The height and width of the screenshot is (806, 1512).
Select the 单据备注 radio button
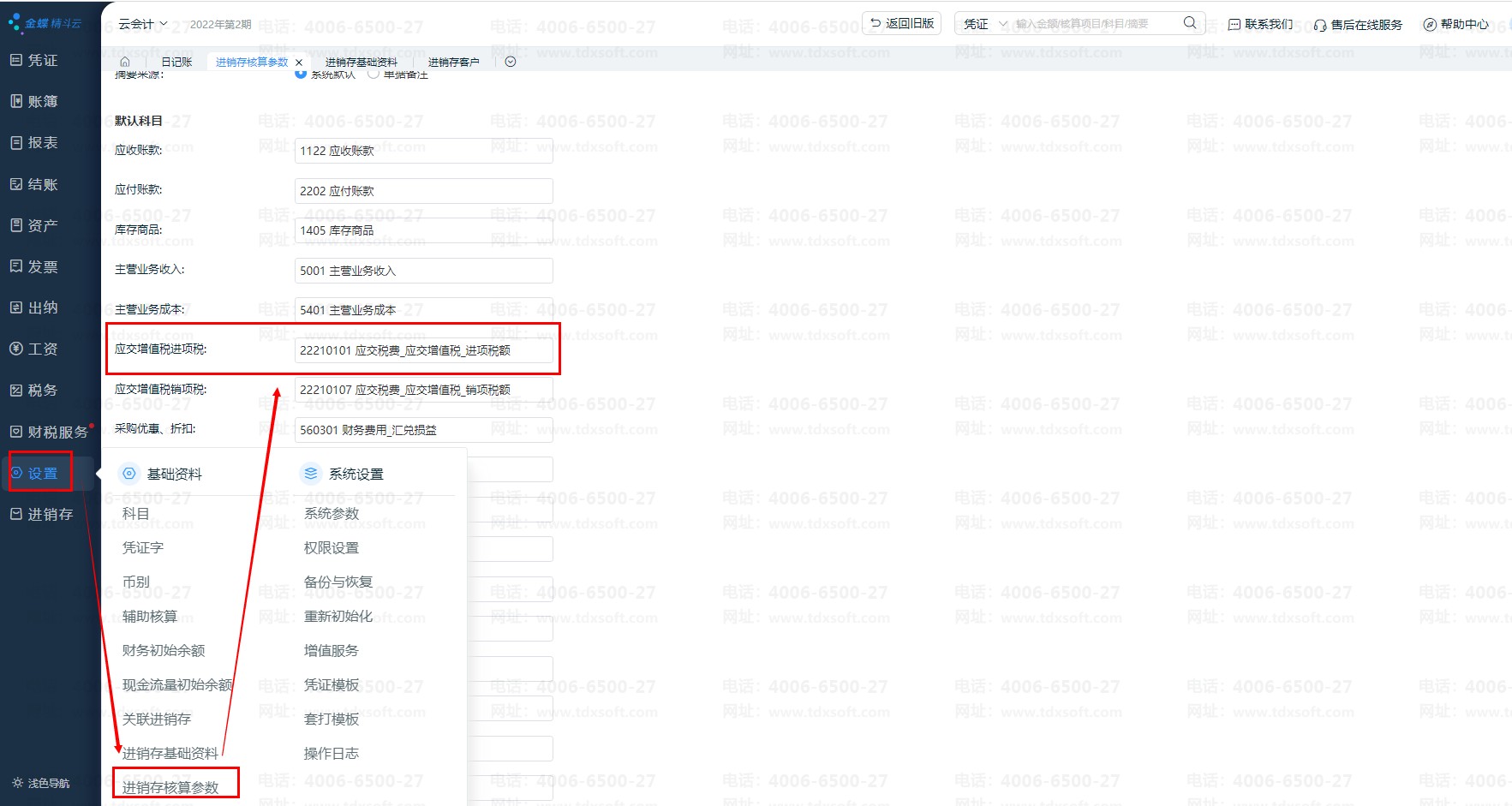click(374, 74)
